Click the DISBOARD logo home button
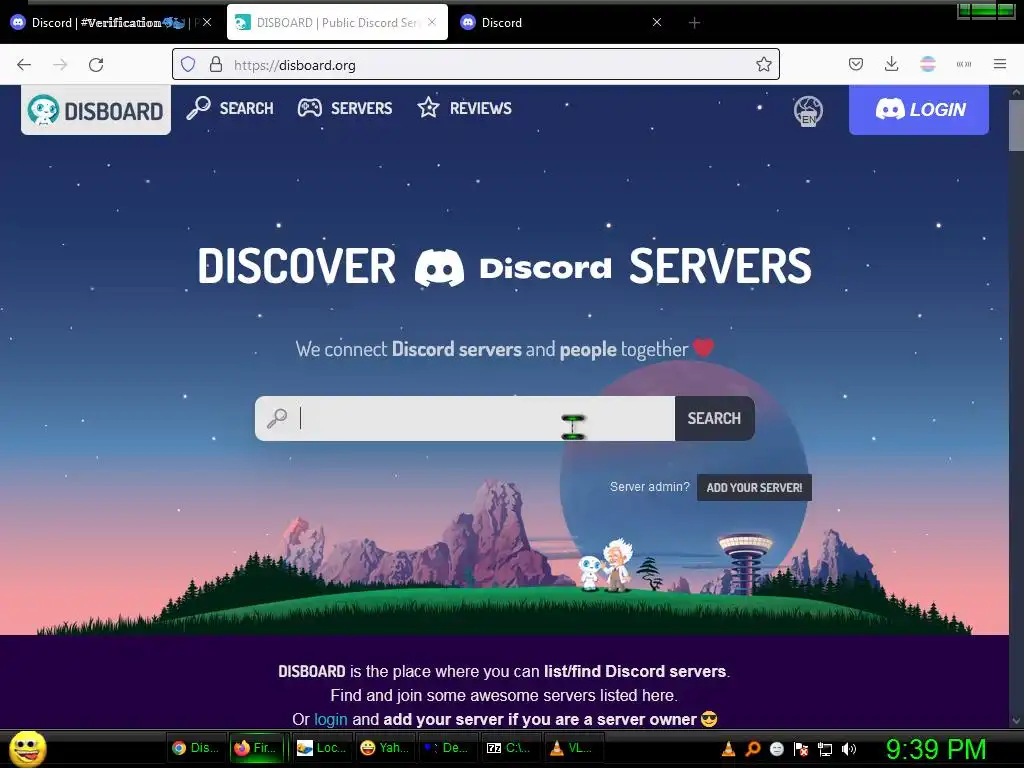 (96, 110)
